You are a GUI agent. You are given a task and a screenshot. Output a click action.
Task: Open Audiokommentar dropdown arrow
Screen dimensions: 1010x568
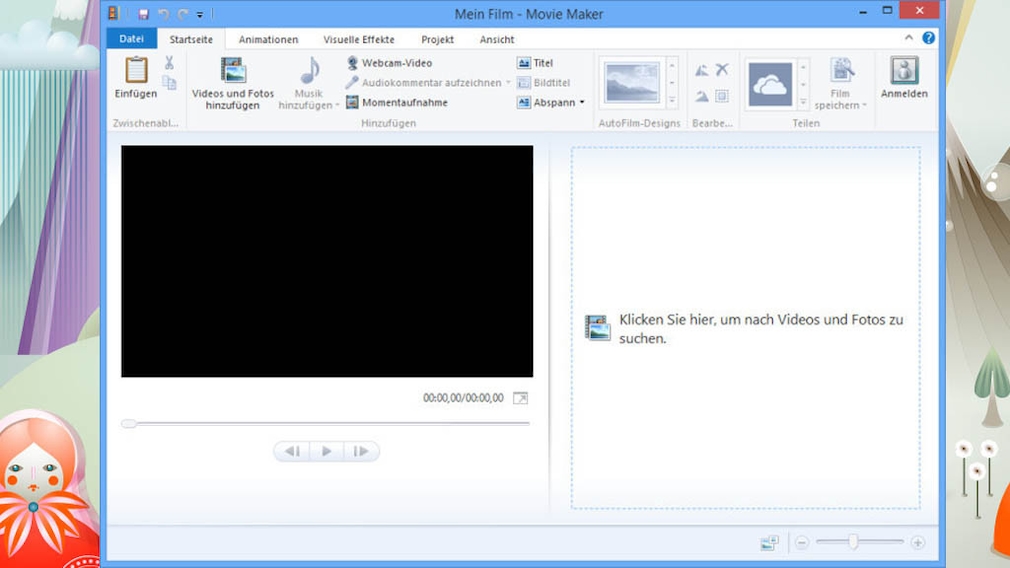point(508,82)
